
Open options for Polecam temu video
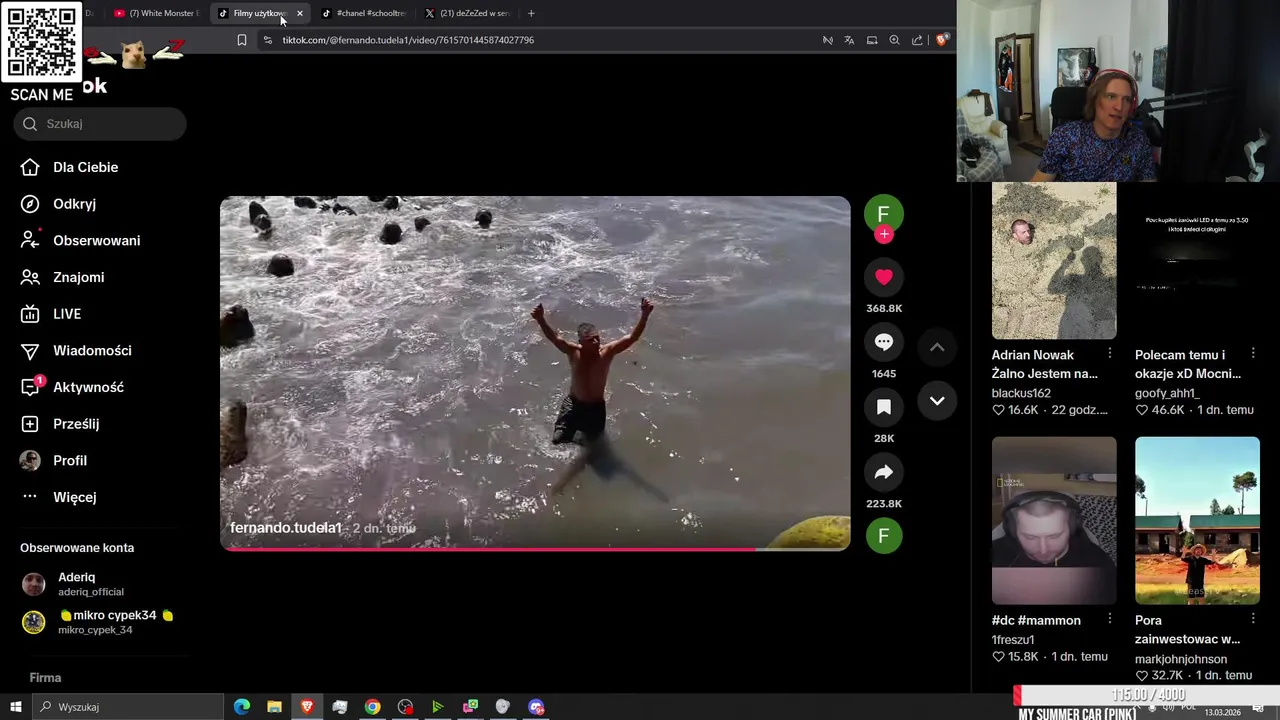pyautogui.click(x=1253, y=354)
